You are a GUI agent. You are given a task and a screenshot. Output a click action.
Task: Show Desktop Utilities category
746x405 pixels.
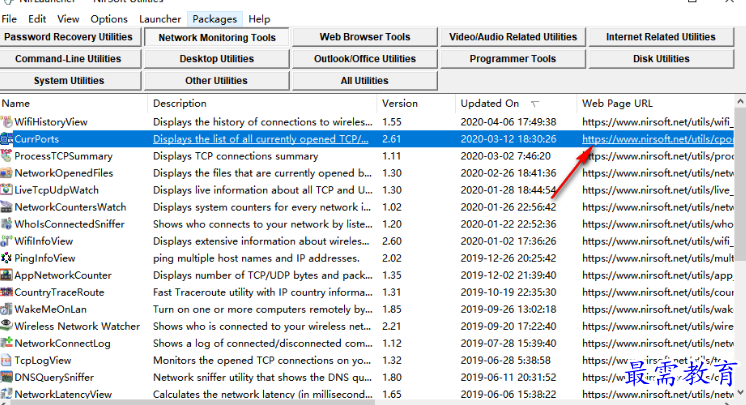coord(217,59)
